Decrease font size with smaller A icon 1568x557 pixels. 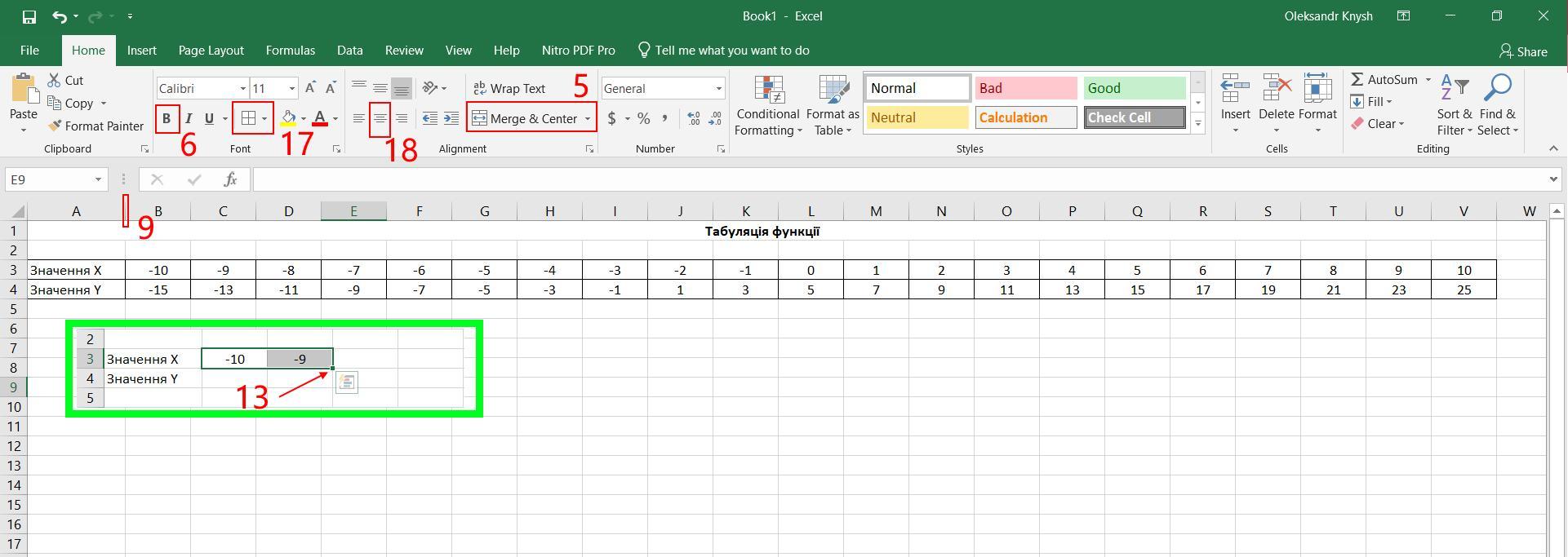[331, 88]
